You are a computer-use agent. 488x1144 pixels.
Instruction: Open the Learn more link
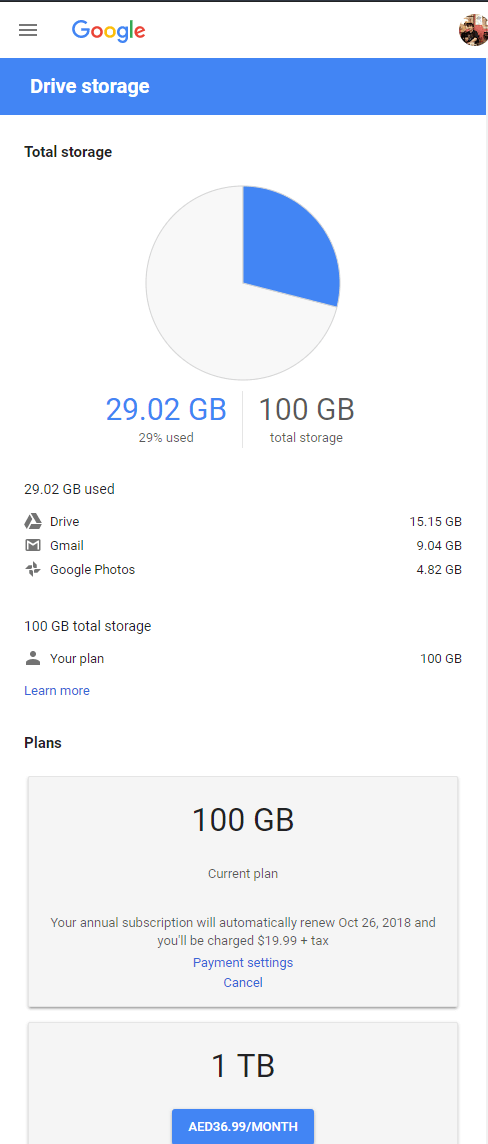pyautogui.click(x=57, y=691)
